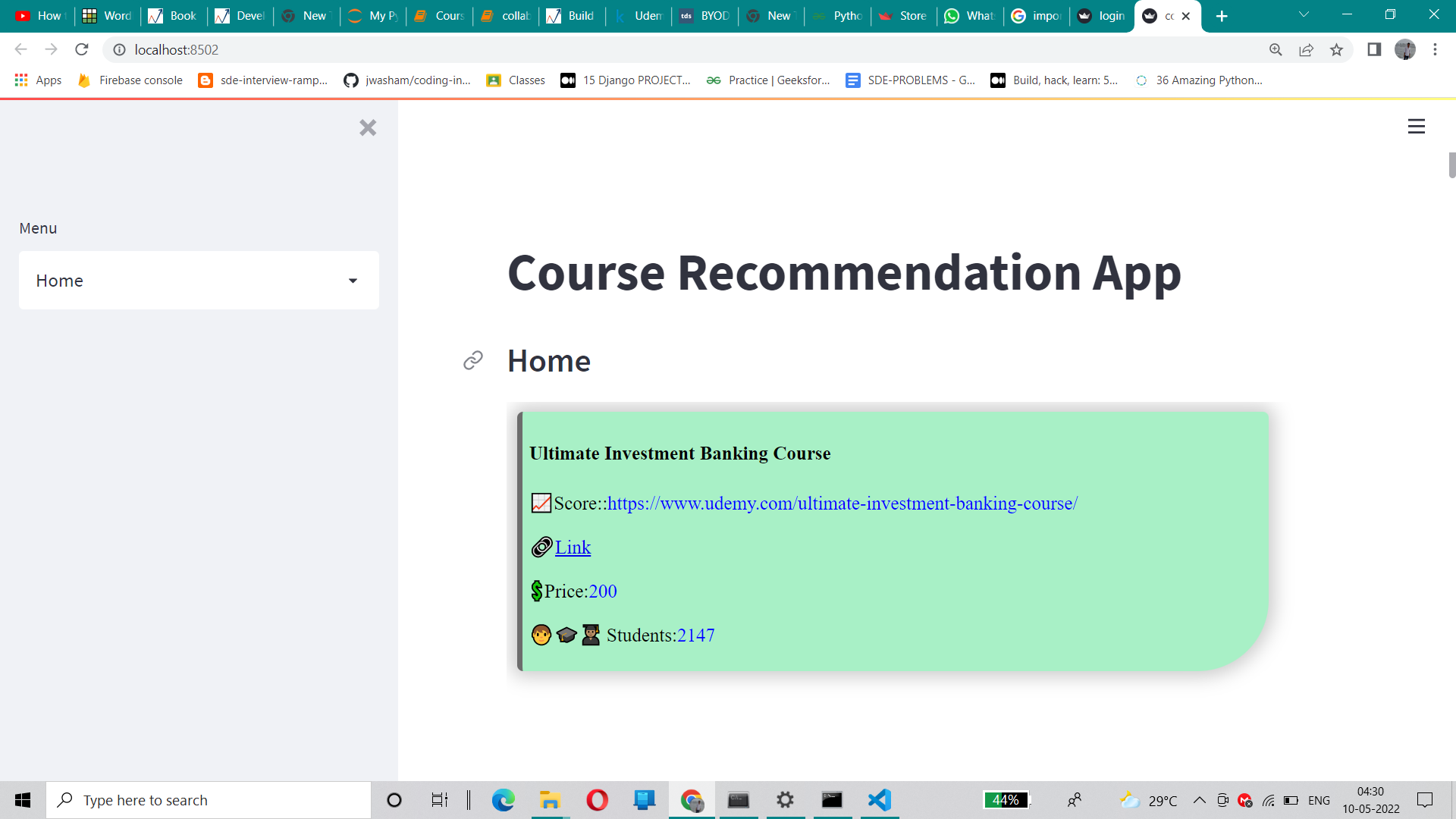
Task: Switch to the WhatsApp browser tab
Action: pos(971,15)
